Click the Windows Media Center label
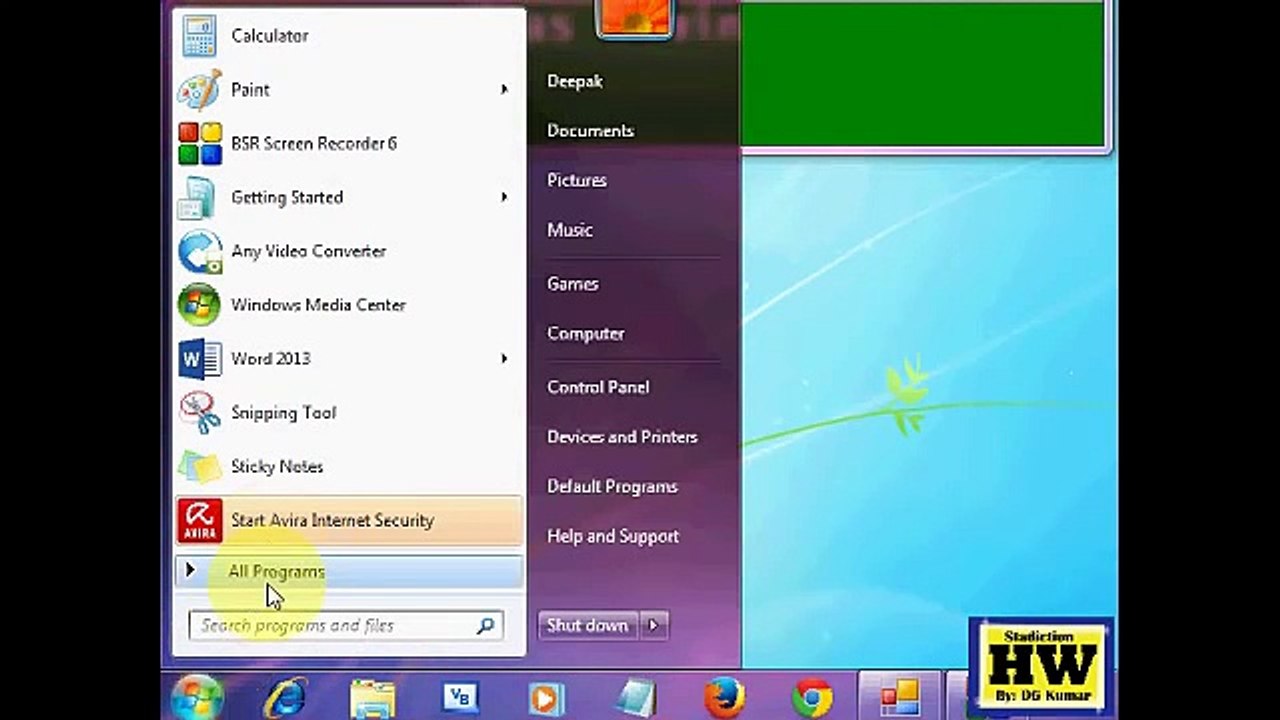Image resolution: width=1280 pixels, height=720 pixels. (318, 305)
